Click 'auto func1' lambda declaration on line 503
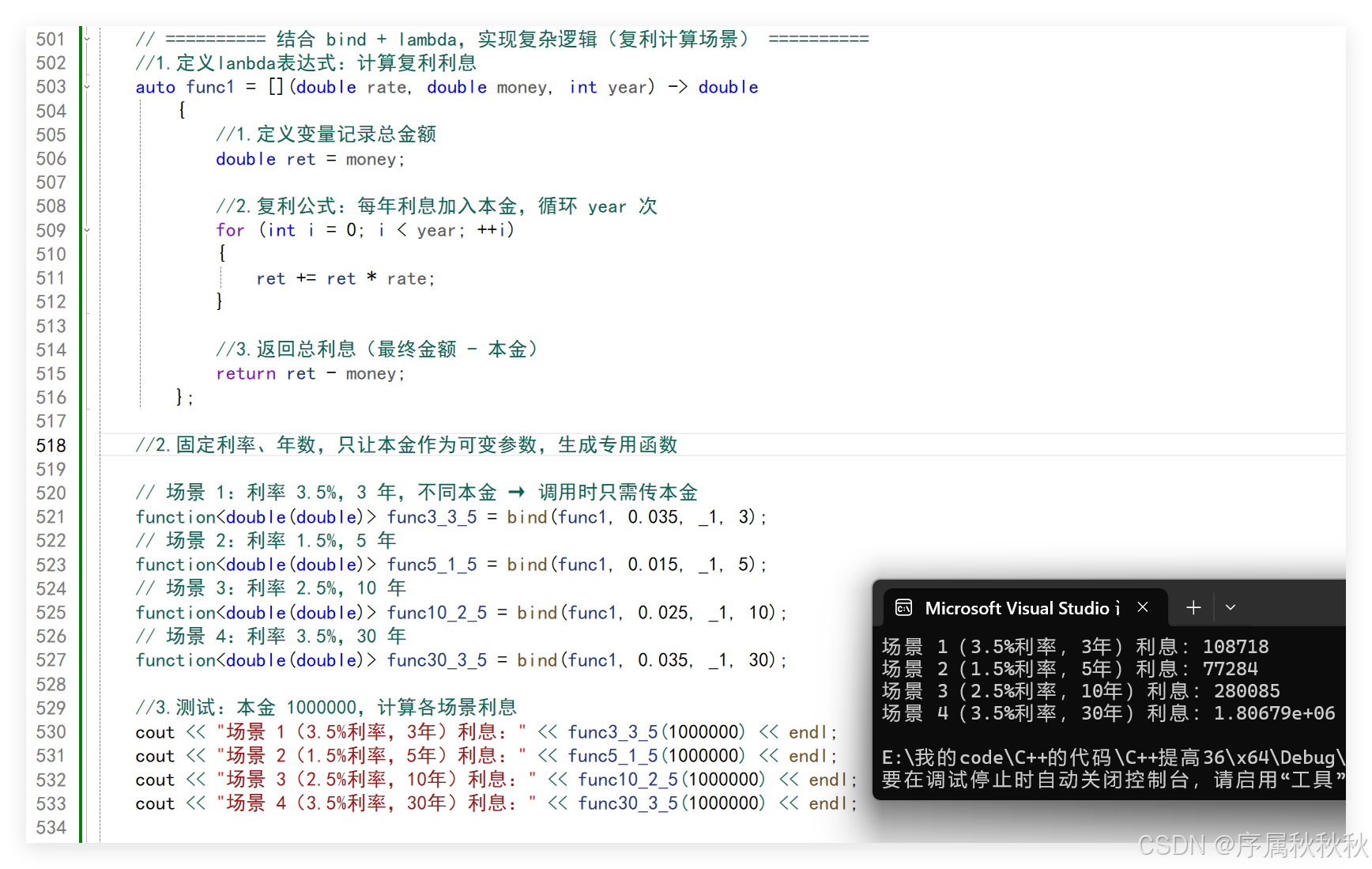This screenshot has height=869, width=1372. (447, 87)
